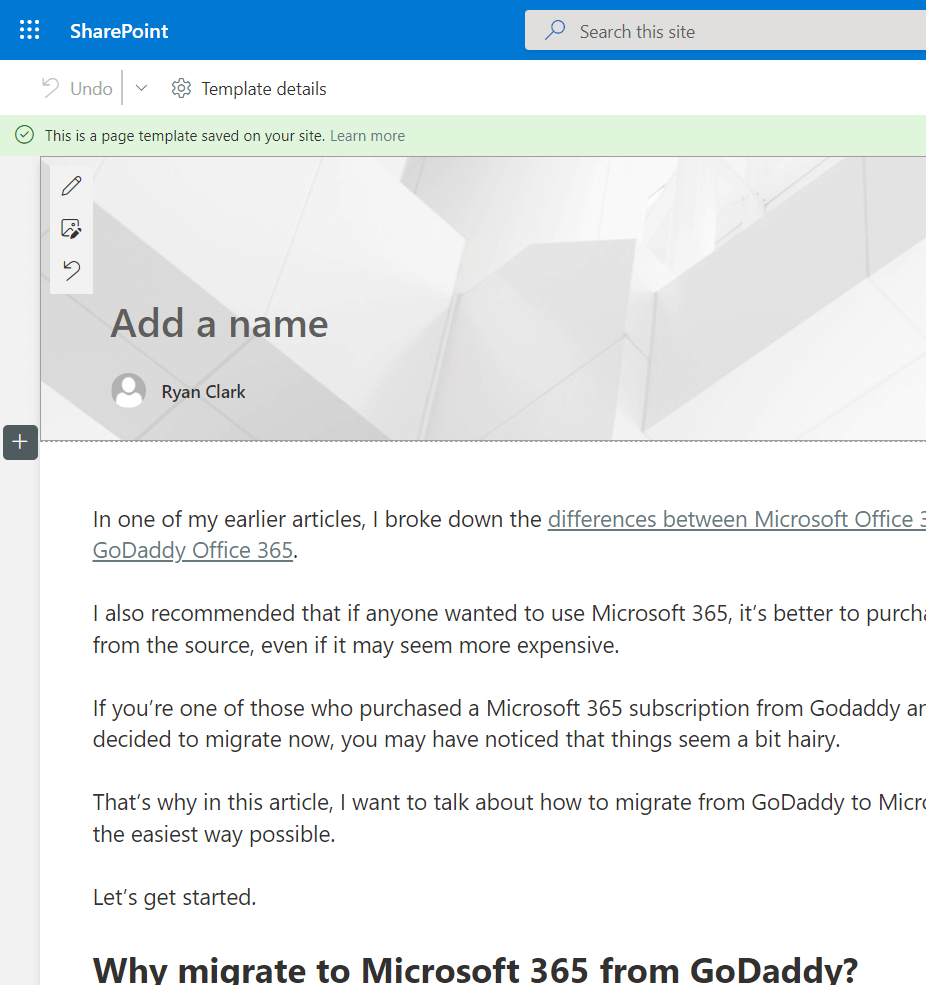Click the pencil edit web part icon
Screen dimensions: 926x985
pos(72,186)
